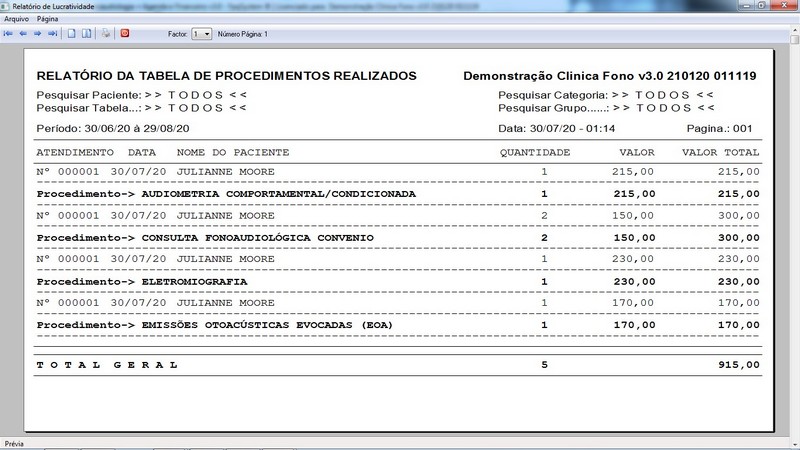The height and width of the screenshot is (450, 800).
Task: Click 'Nº 000001' above the ELETROMIOGRAFIA procedure
Action: click(x=68, y=259)
